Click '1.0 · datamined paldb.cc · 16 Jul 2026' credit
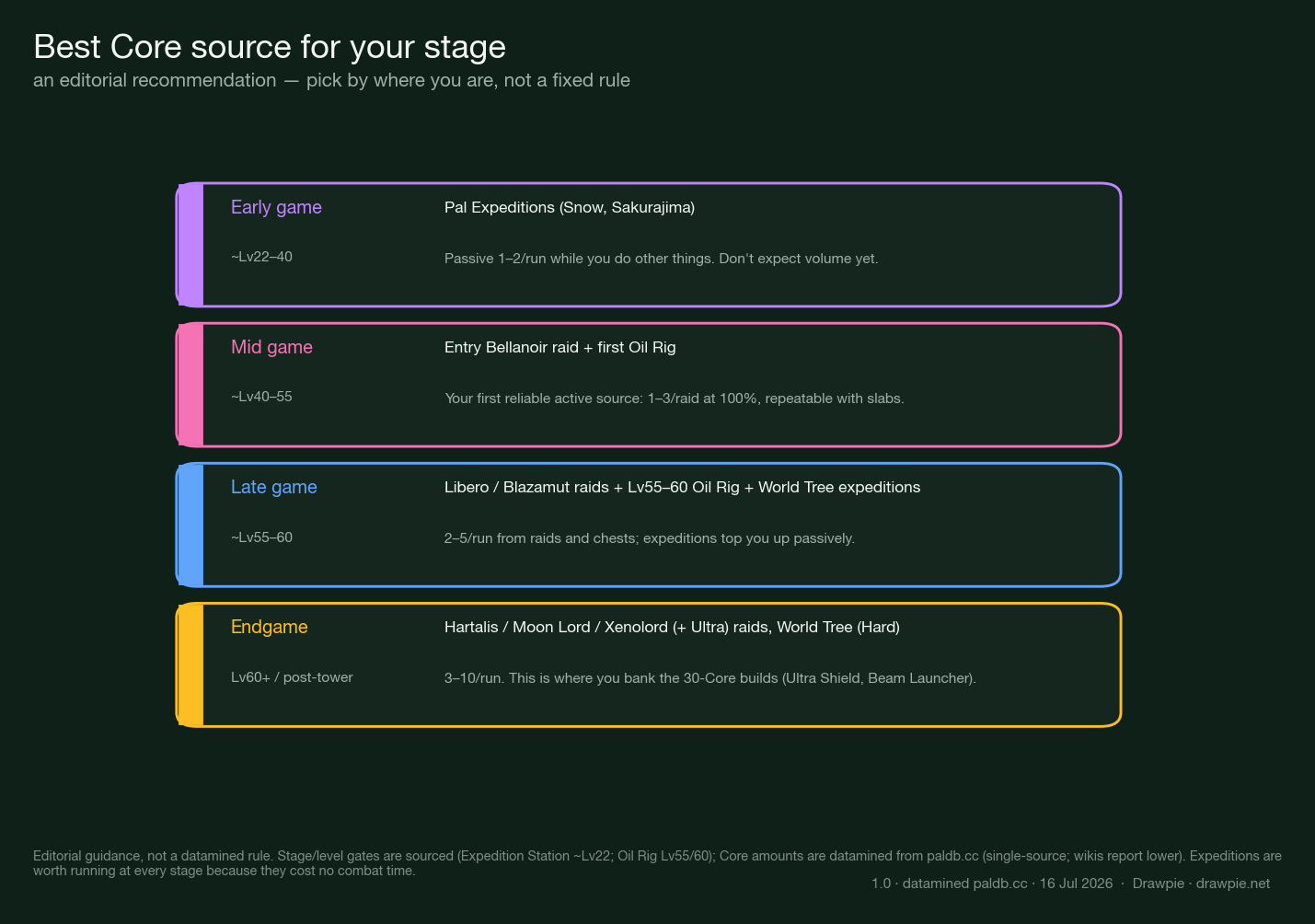 992,884
